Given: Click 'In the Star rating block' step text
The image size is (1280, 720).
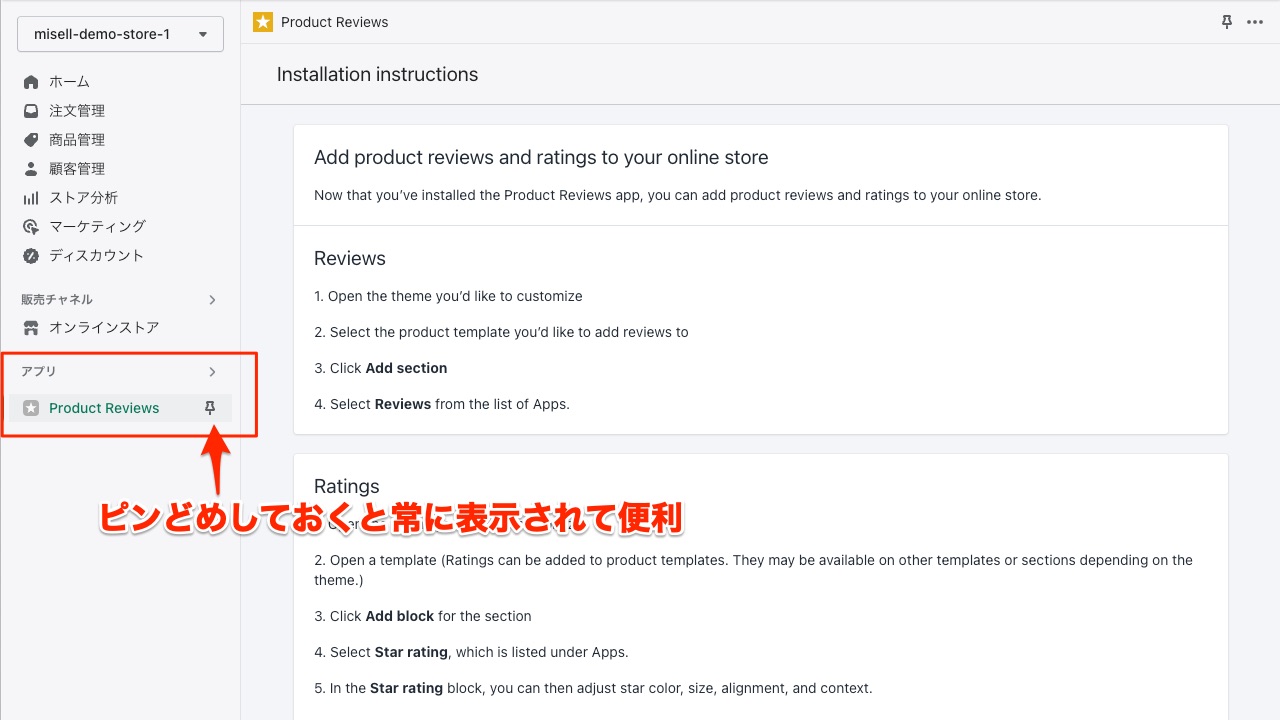Looking at the screenshot, I should 593,688.
